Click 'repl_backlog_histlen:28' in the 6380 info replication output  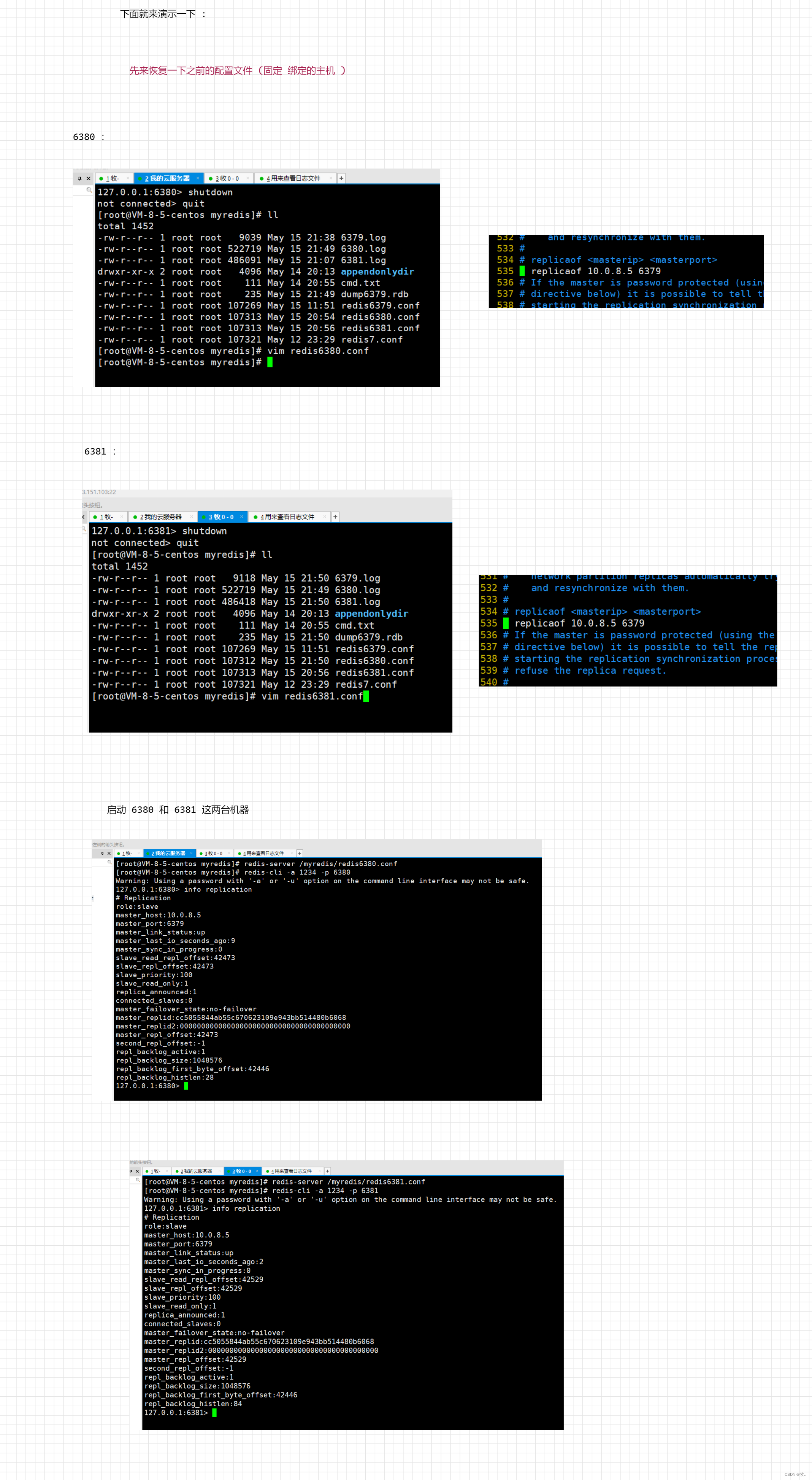tap(165, 1078)
